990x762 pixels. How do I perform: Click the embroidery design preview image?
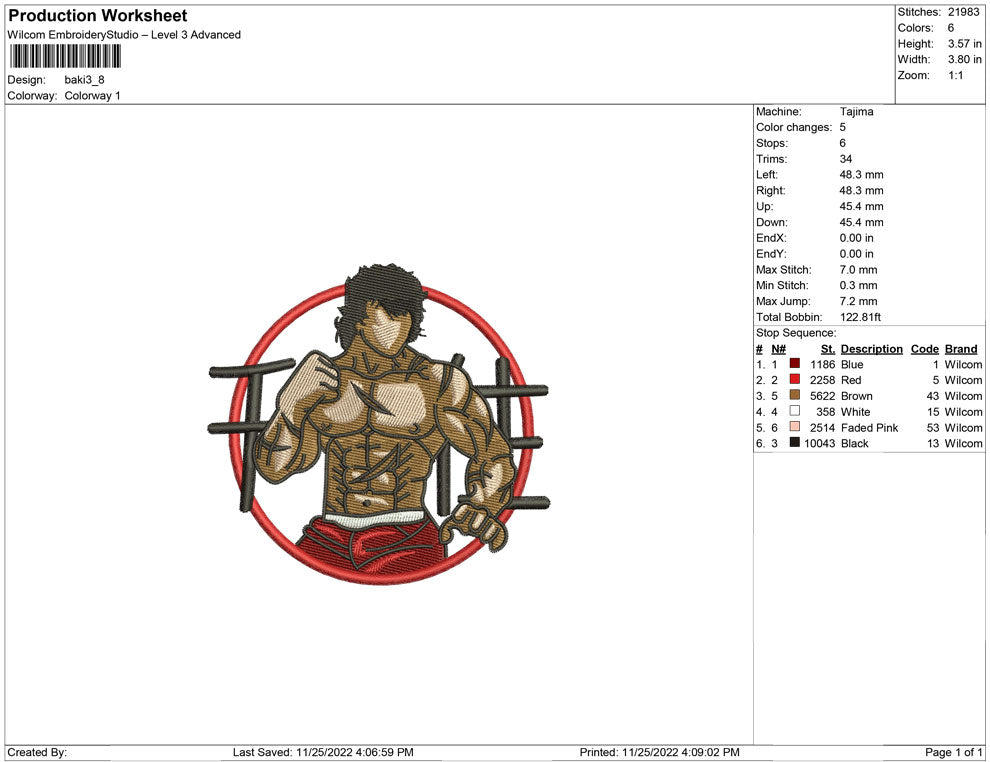[379, 424]
